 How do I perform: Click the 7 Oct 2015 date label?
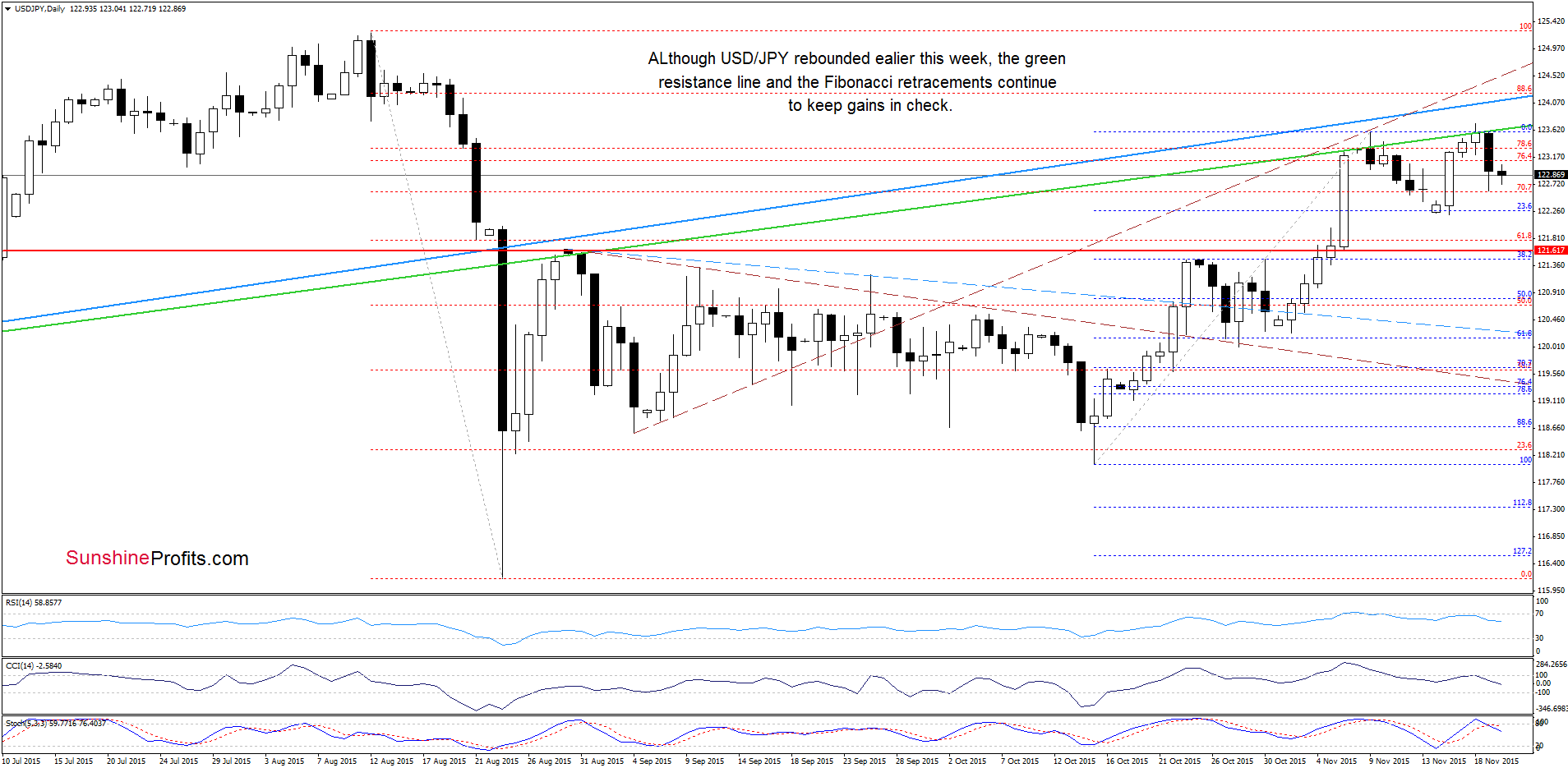coord(1020,761)
